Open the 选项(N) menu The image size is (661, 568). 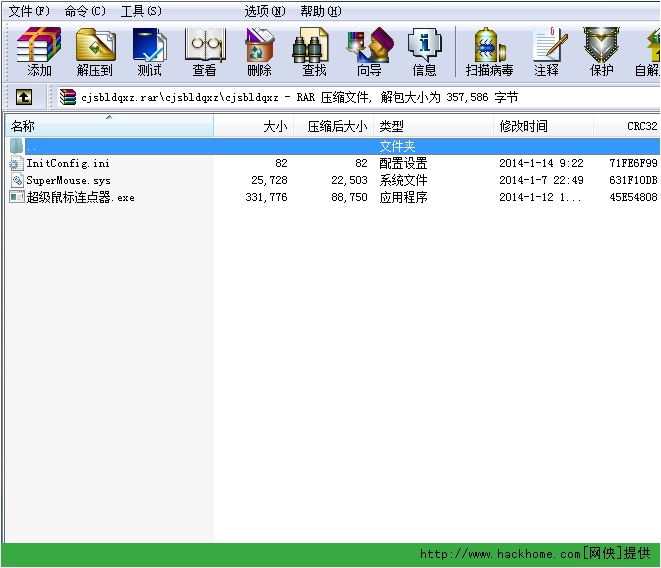pos(265,11)
